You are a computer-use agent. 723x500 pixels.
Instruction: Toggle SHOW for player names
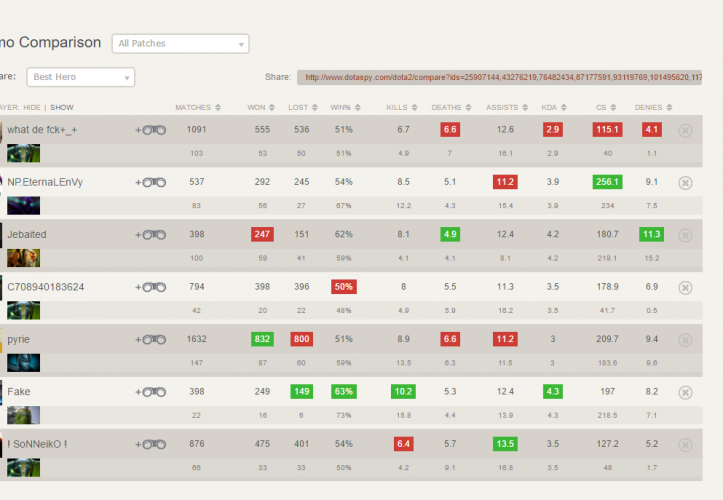(62, 107)
